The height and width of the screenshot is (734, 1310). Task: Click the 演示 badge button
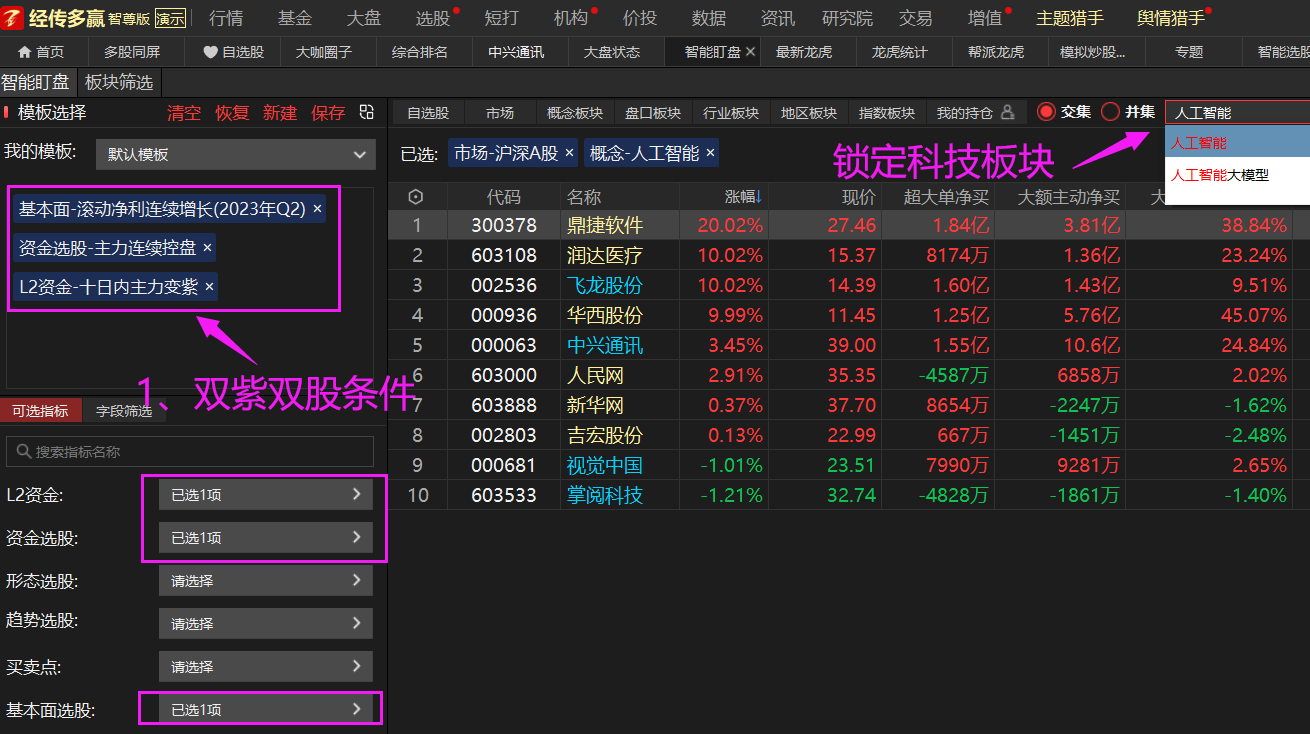click(170, 18)
